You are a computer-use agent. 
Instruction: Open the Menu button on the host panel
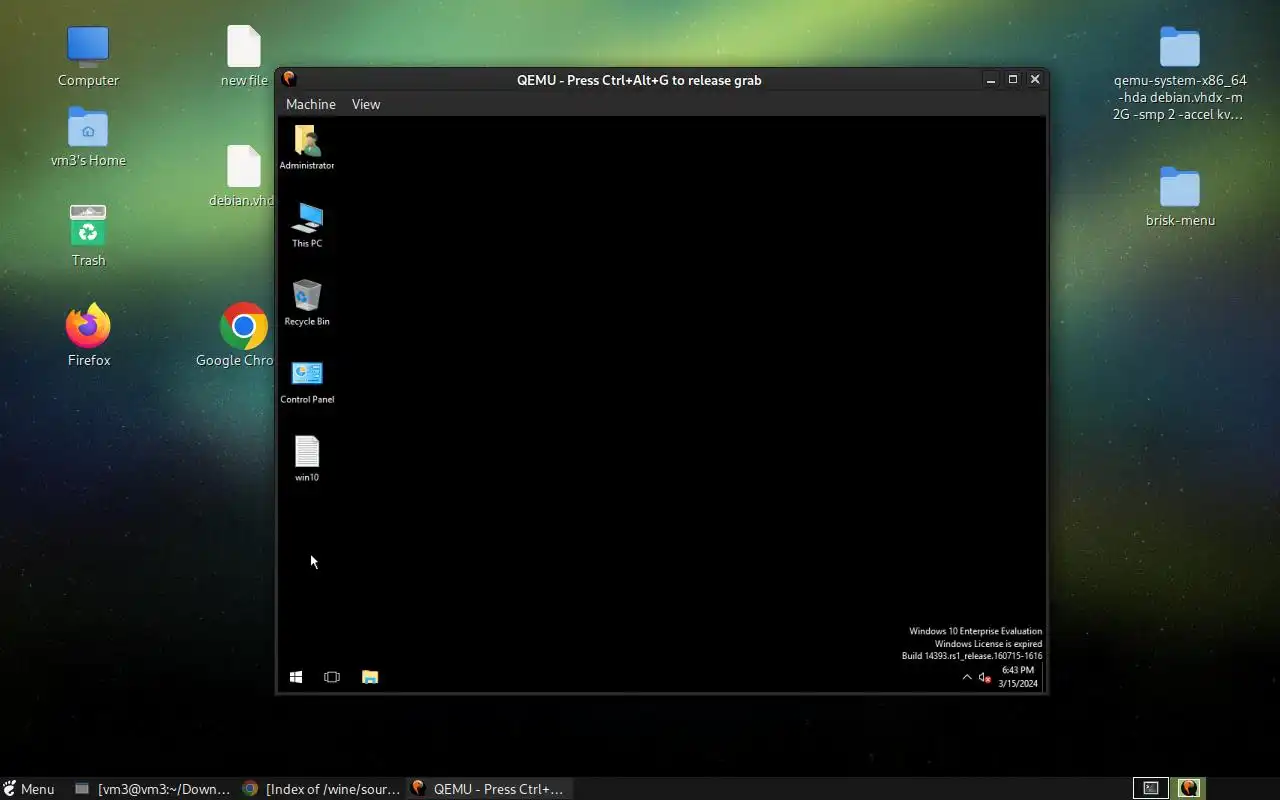pos(29,789)
